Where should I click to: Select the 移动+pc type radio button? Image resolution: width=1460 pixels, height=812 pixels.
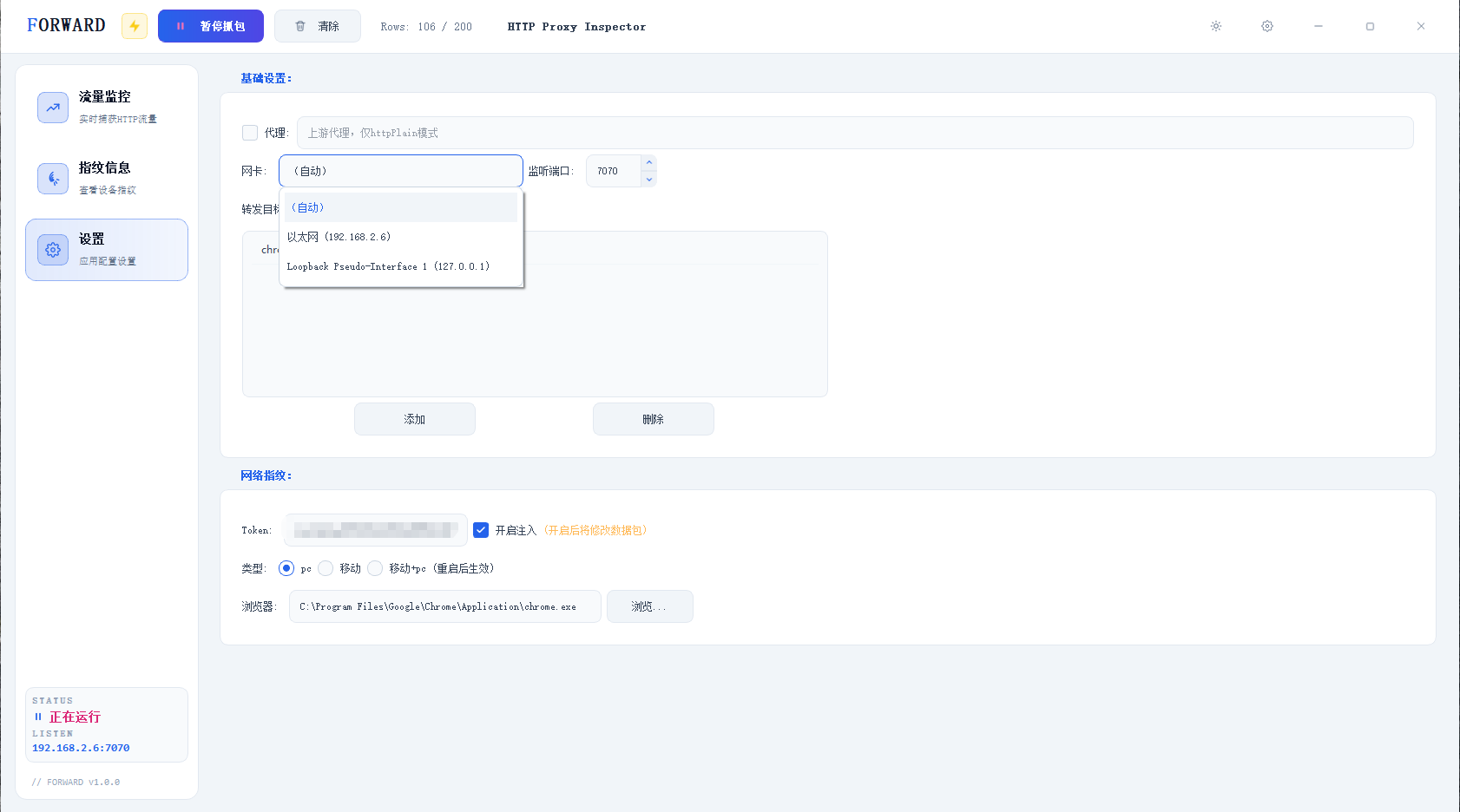[x=375, y=568]
